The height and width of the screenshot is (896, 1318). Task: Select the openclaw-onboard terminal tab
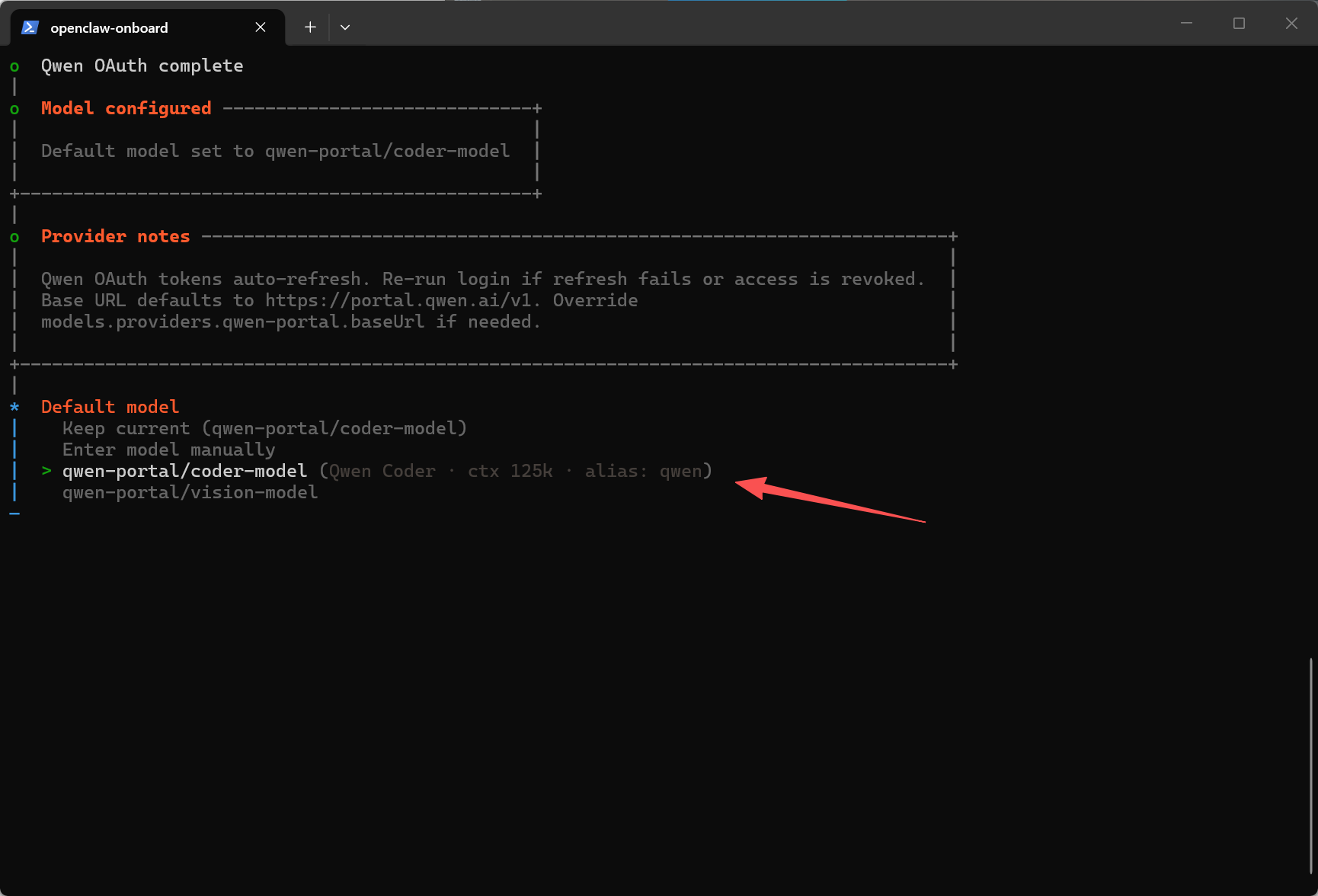148,27
